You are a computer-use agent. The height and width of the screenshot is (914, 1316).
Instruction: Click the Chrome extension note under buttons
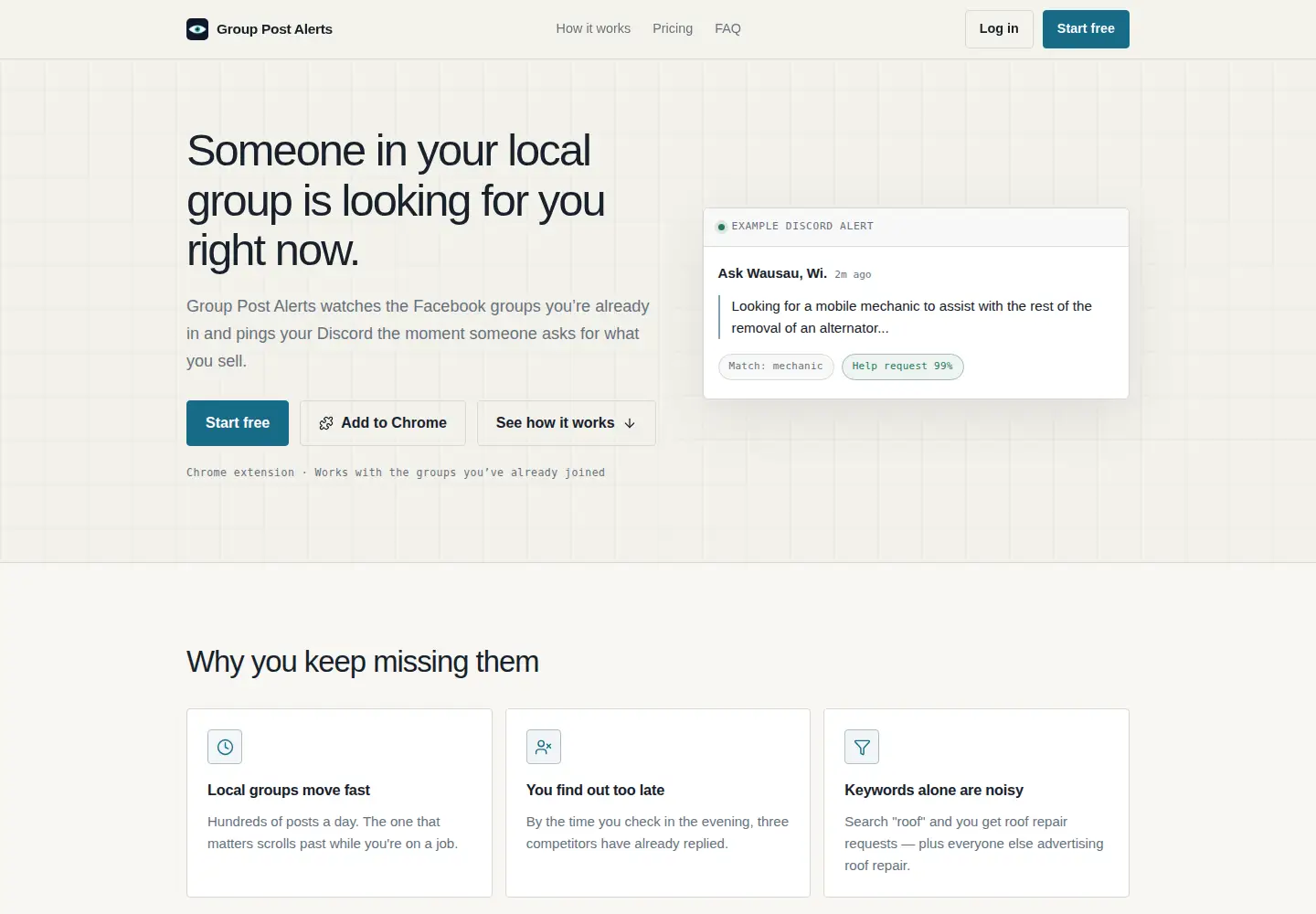[396, 473]
